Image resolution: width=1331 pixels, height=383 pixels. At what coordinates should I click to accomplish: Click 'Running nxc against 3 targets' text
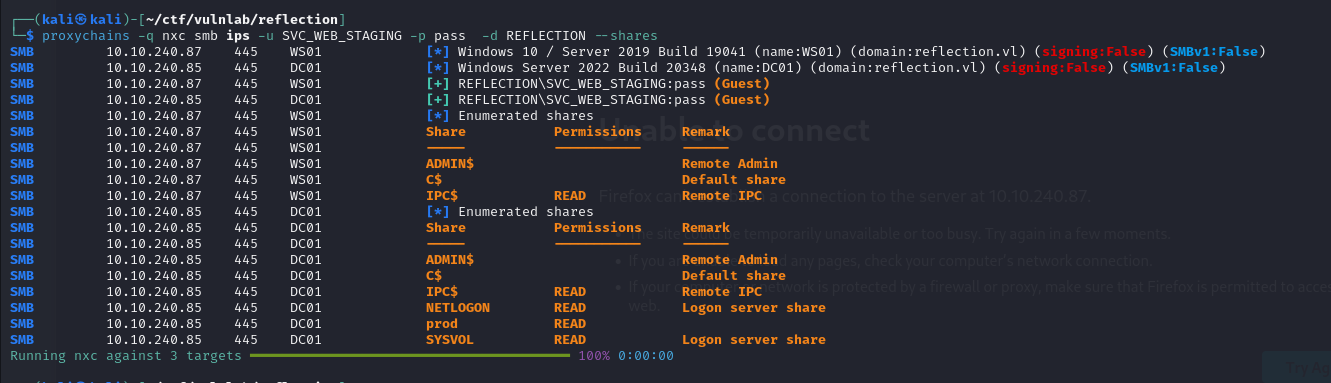(x=126, y=356)
